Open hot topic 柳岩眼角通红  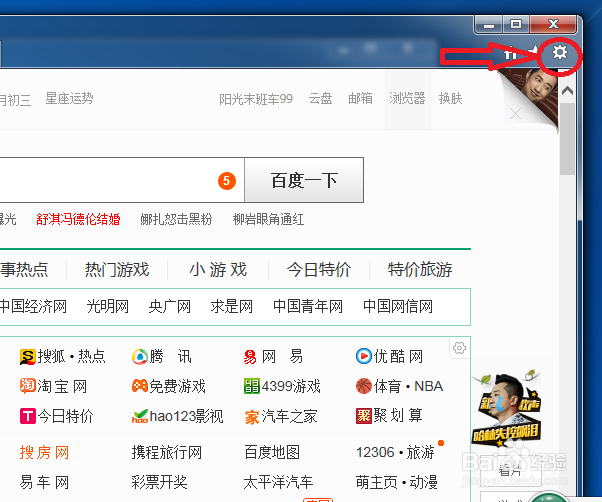coord(269,220)
